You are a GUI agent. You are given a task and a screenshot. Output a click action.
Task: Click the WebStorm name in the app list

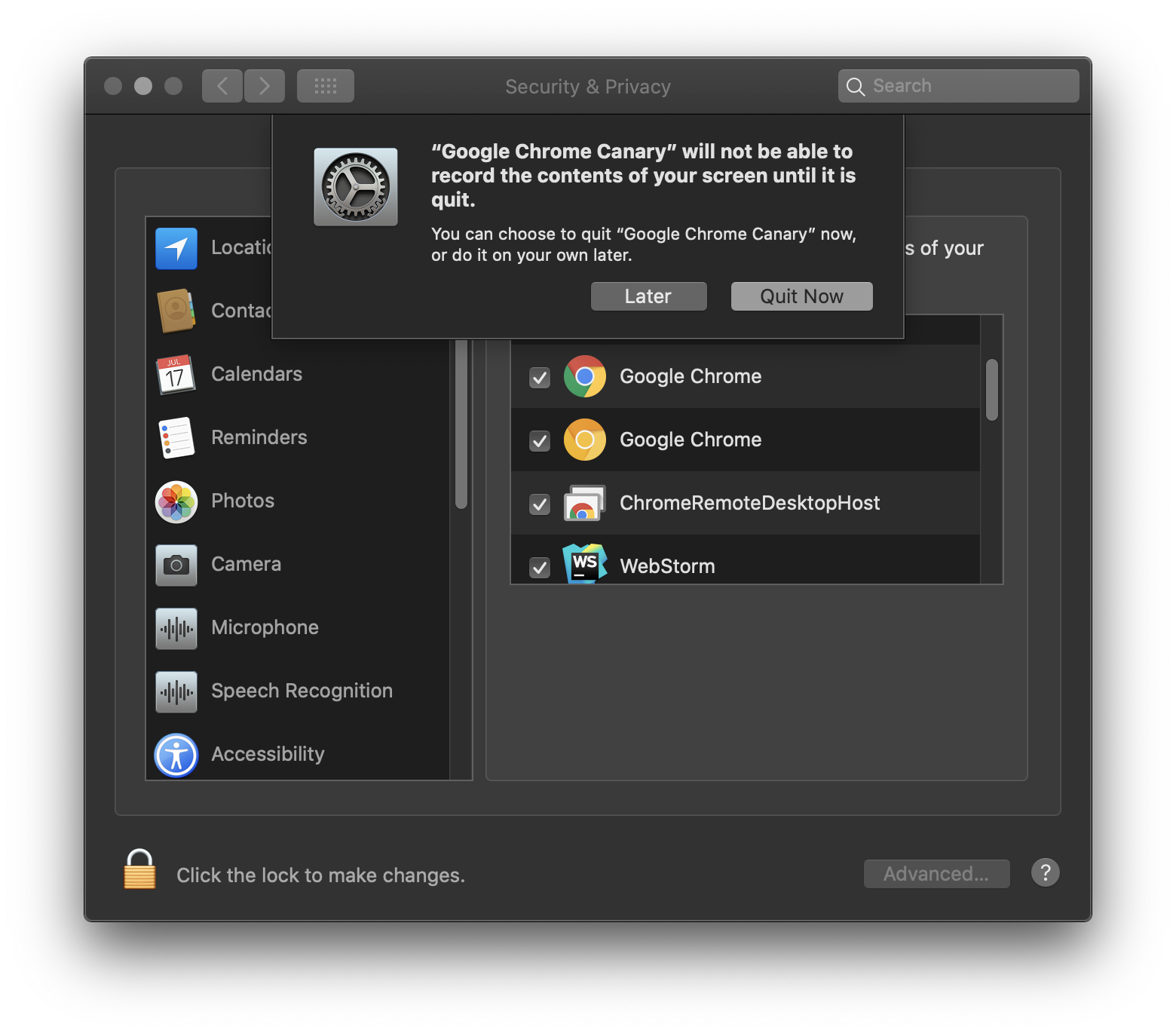[667, 566]
